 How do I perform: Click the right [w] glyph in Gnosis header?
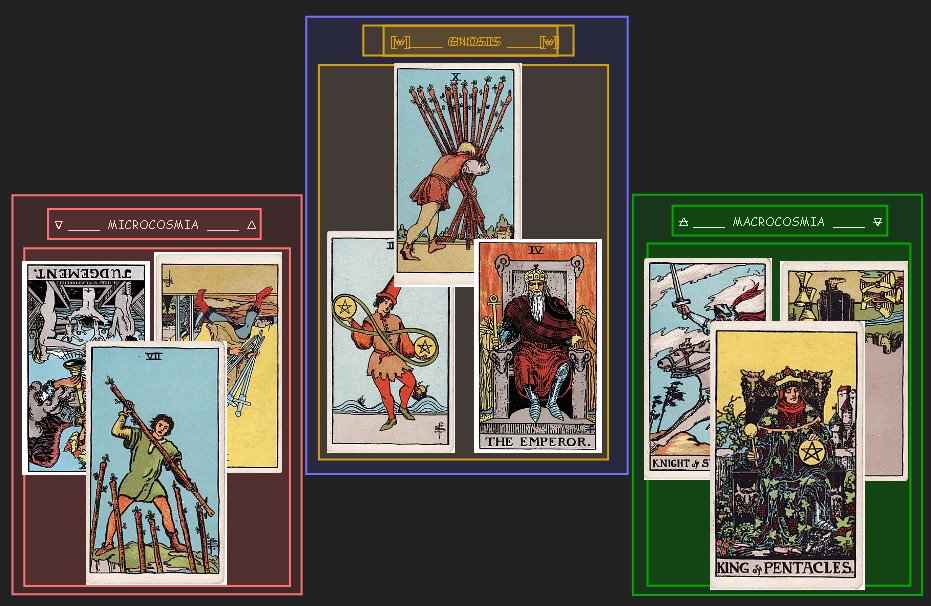coord(549,42)
